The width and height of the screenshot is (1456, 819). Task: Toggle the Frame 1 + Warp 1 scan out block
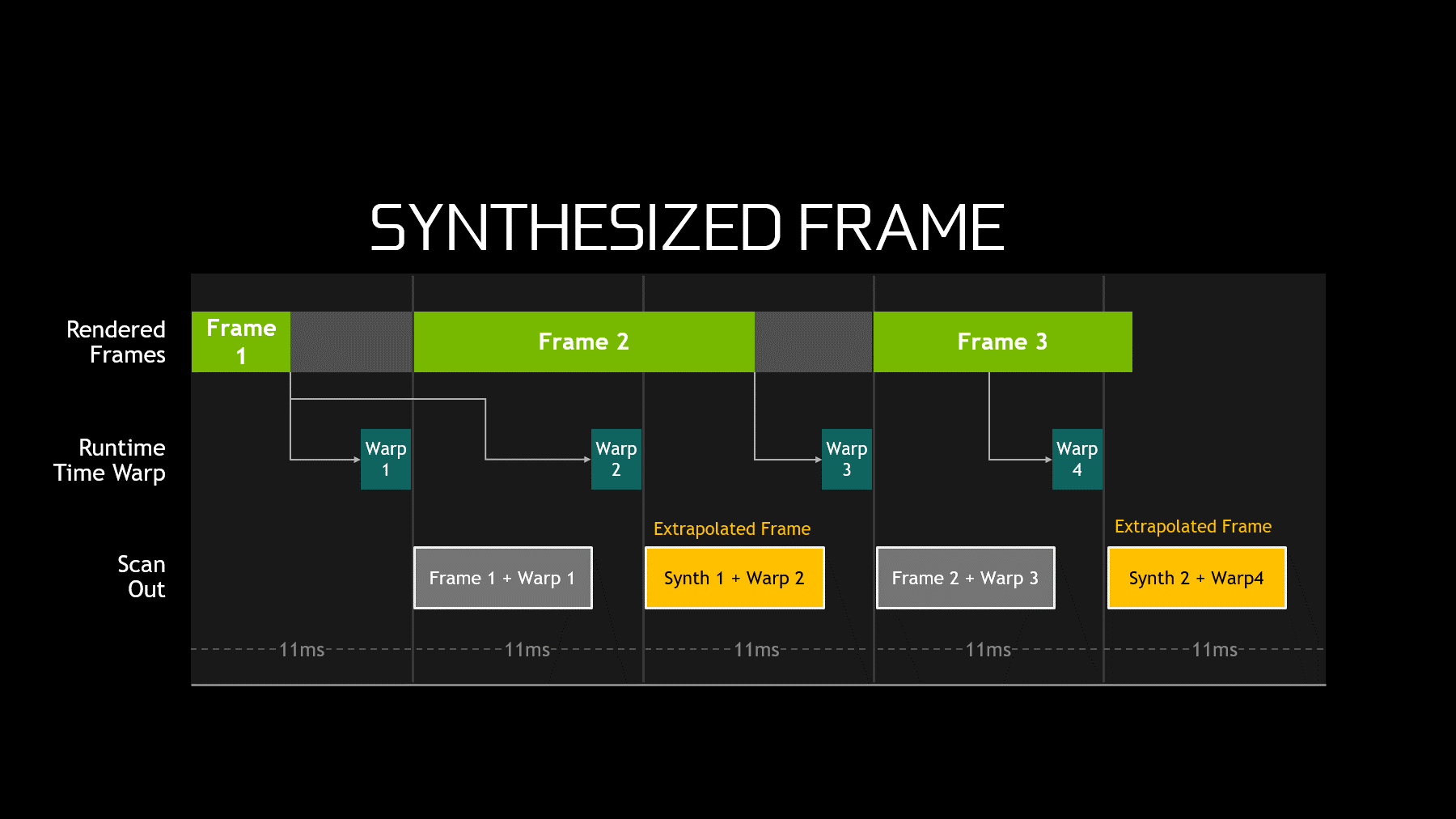click(502, 577)
